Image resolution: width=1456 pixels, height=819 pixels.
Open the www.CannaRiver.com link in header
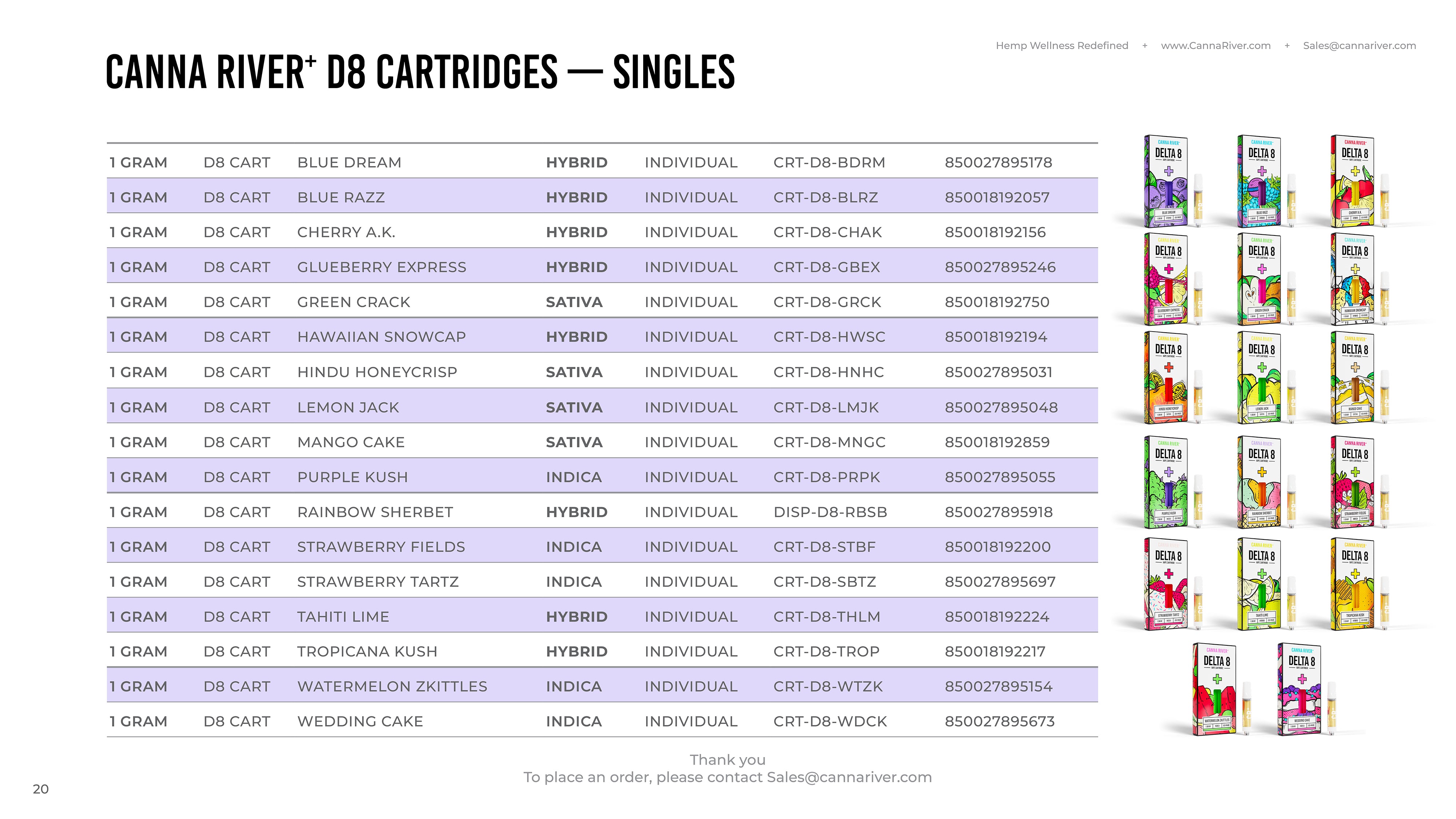(1216, 46)
